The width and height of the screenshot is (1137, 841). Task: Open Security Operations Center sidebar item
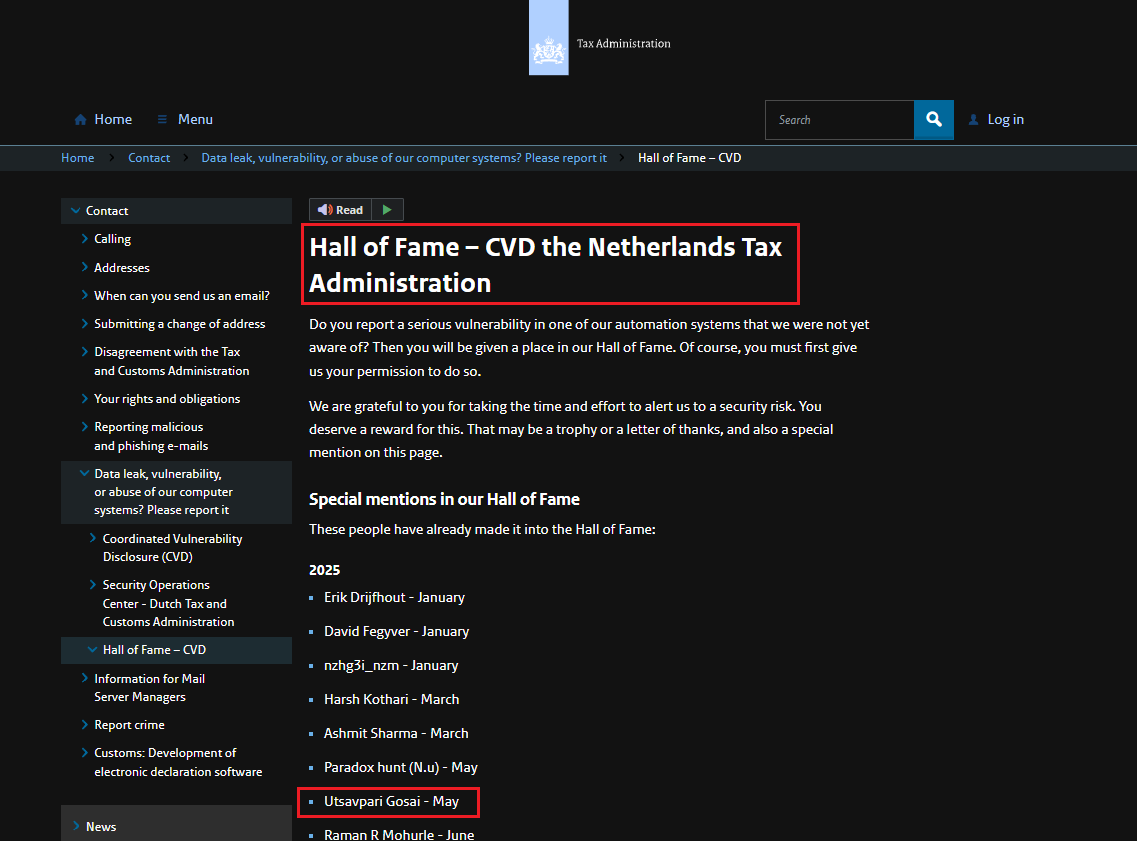click(168, 603)
